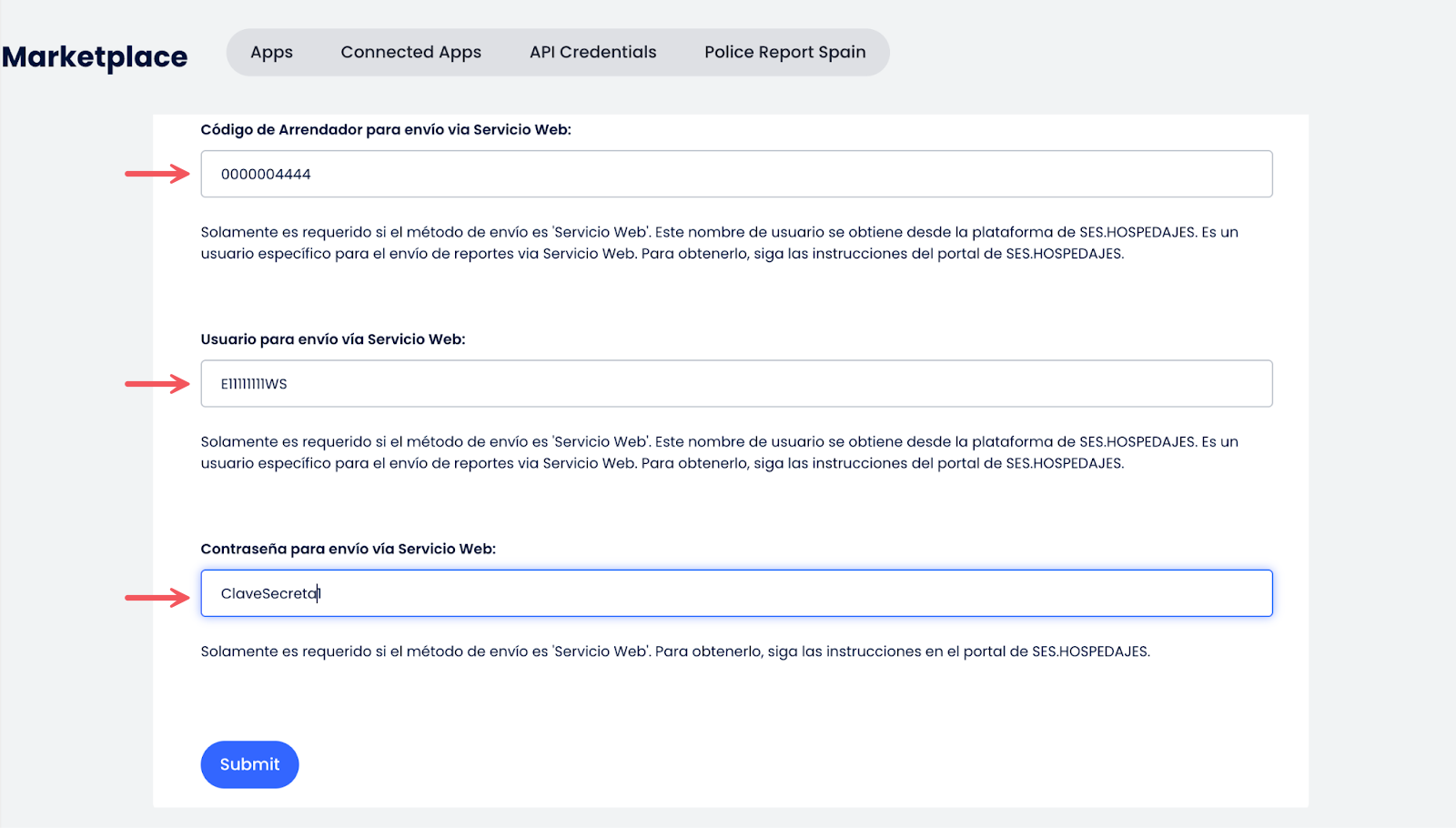Select the API Credentials tab
Screen dimensions: 1456x828
pyautogui.click(x=592, y=53)
